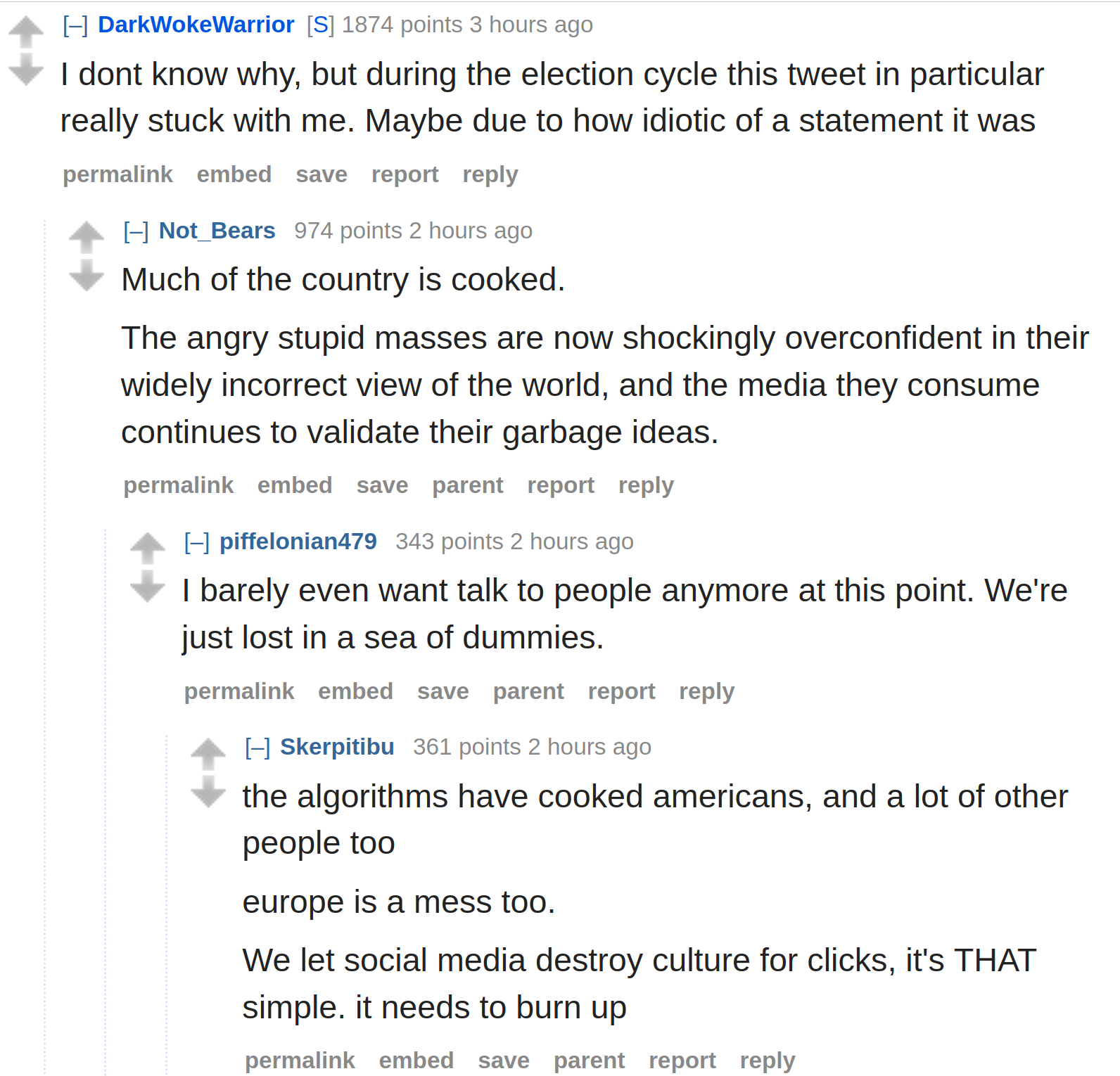Click embed under Not_Bears' comment
This screenshot has width=1120, height=1076.
click(294, 485)
